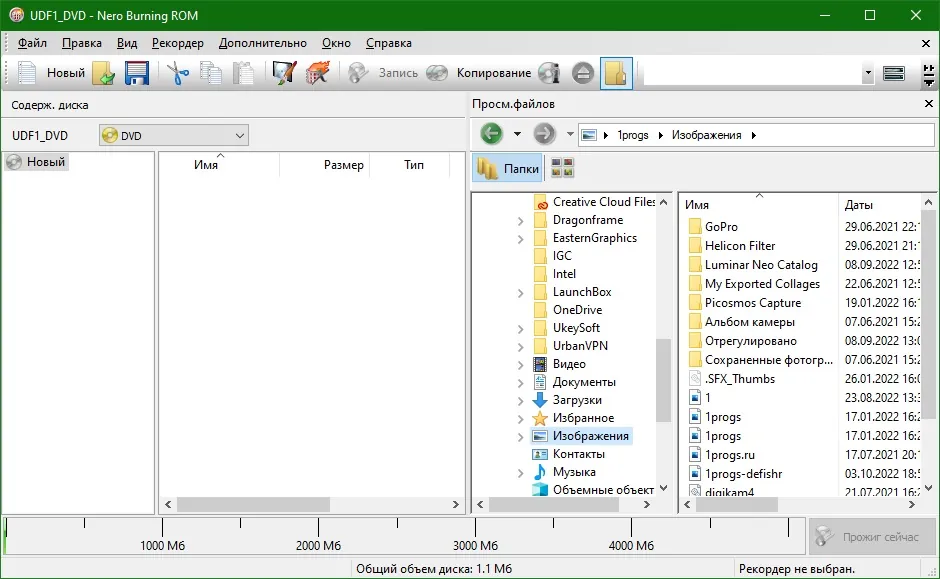The width and height of the screenshot is (940, 579).
Task: Open the recorder selection combo box arrow
Action: (867, 73)
